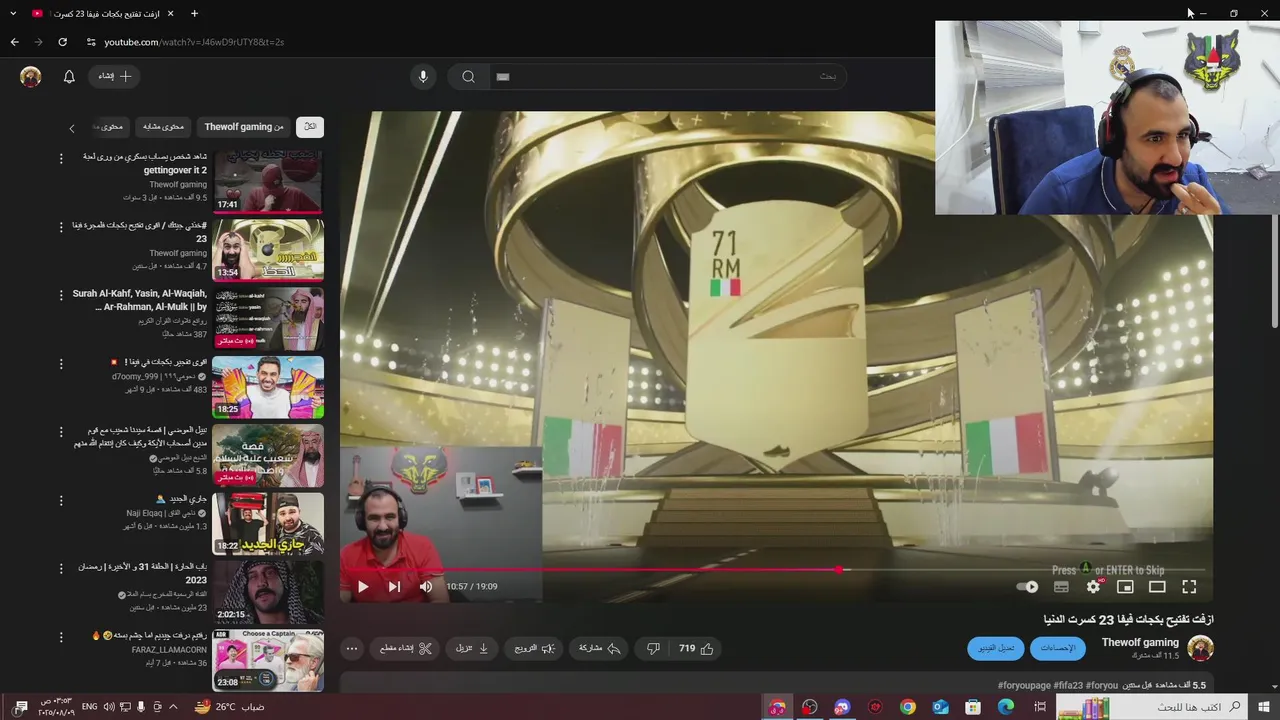The width and height of the screenshot is (1280, 720).
Task: Click the search magnifier button
Action: 468,76
